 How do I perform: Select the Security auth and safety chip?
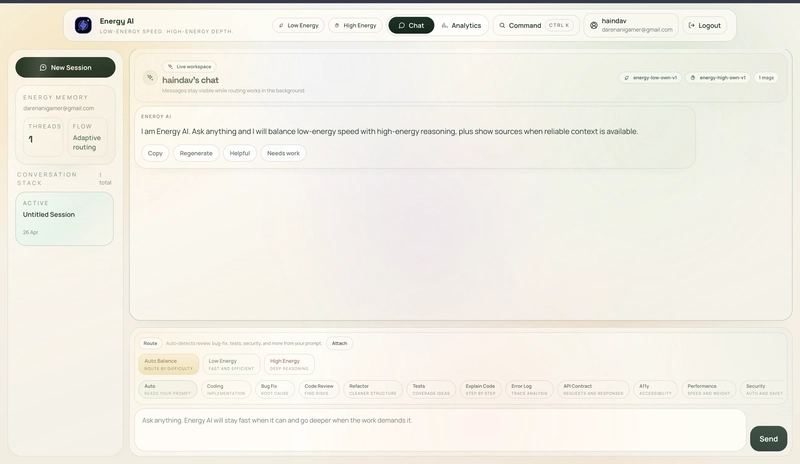click(x=763, y=389)
